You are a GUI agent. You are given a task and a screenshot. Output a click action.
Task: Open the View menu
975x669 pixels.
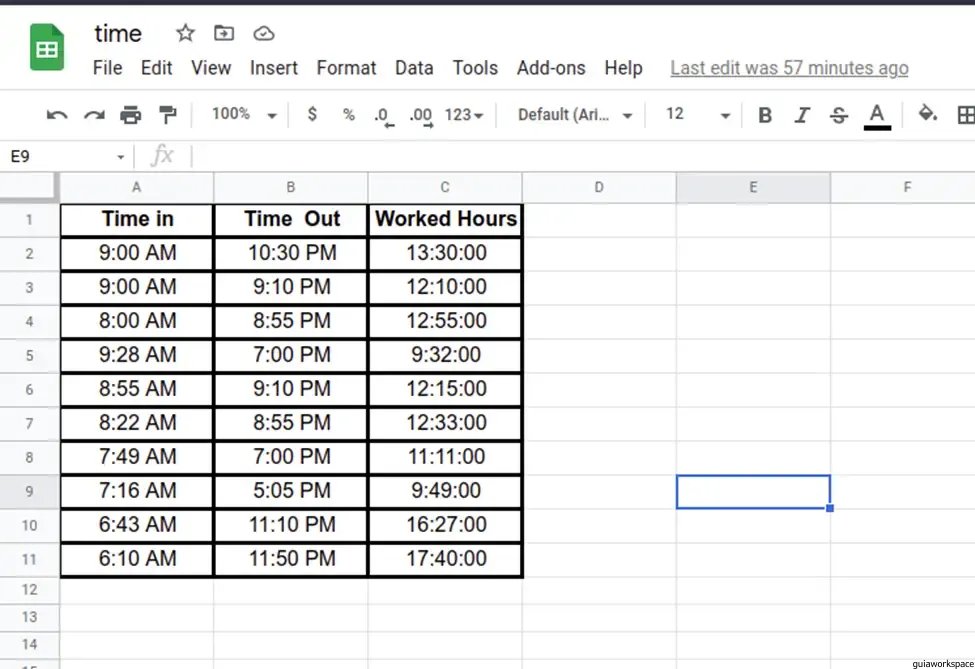[x=211, y=68]
